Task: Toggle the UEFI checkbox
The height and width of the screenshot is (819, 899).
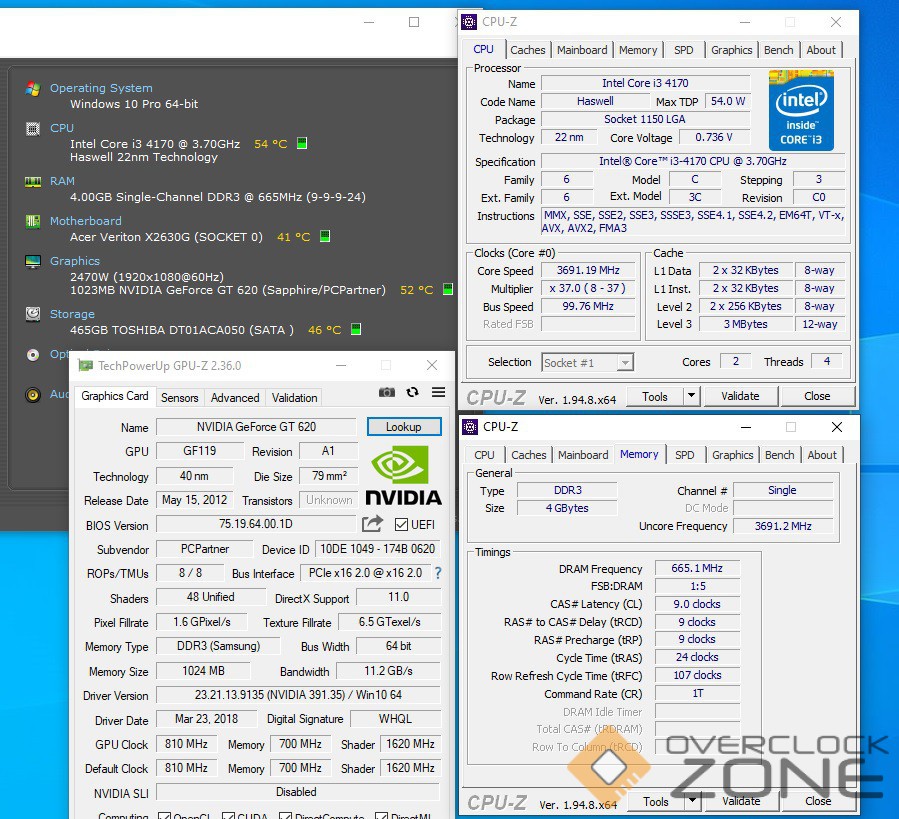Action: (x=401, y=525)
